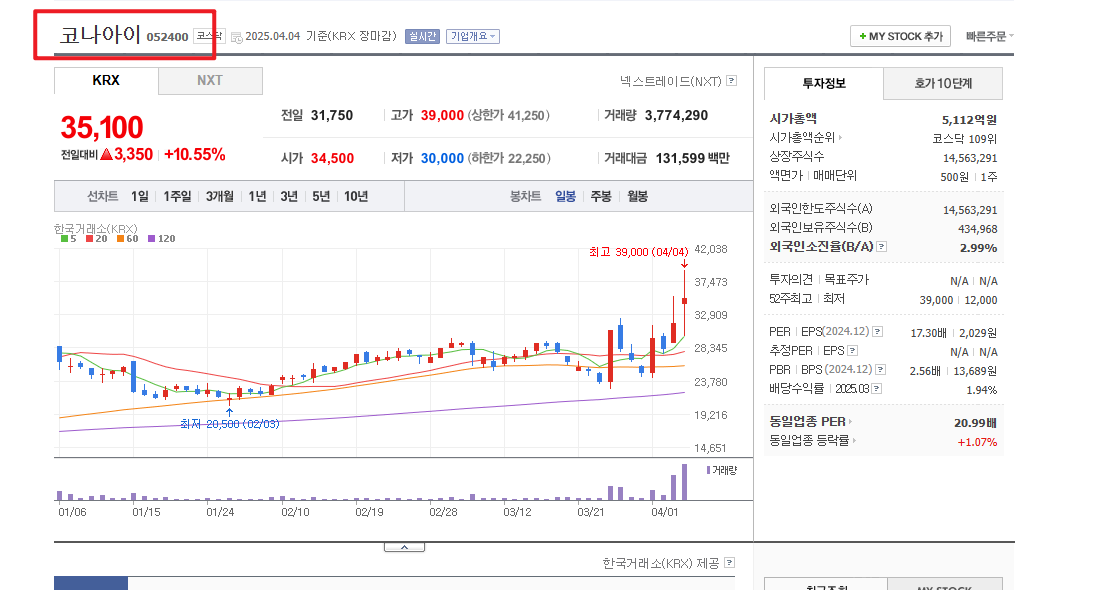Image resolution: width=1100 pixels, height=590 pixels.
Task: Open the 기업개요 dropdown
Action: pyautogui.click(x=473, y=36)
